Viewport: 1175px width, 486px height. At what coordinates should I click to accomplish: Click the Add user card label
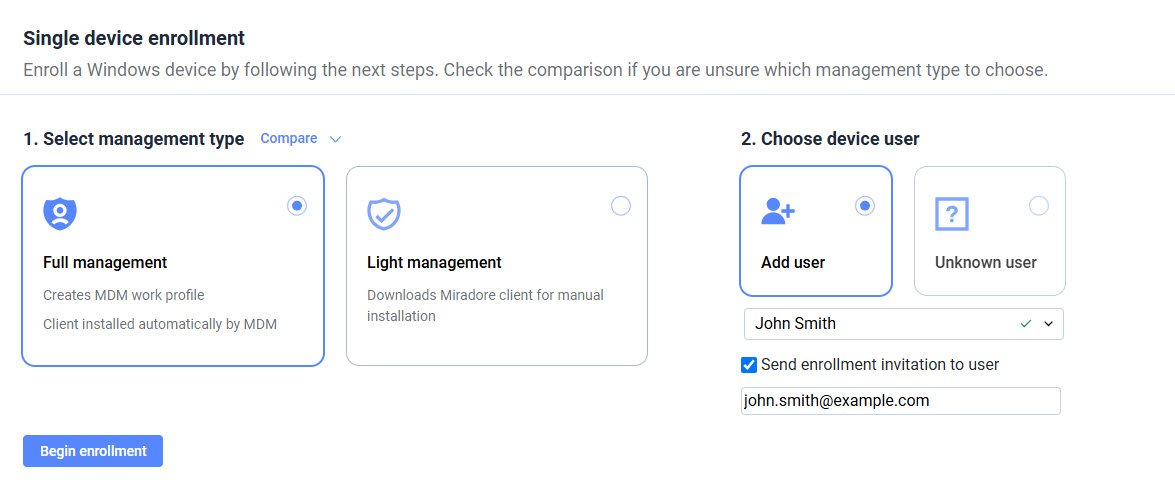[793, 263]
